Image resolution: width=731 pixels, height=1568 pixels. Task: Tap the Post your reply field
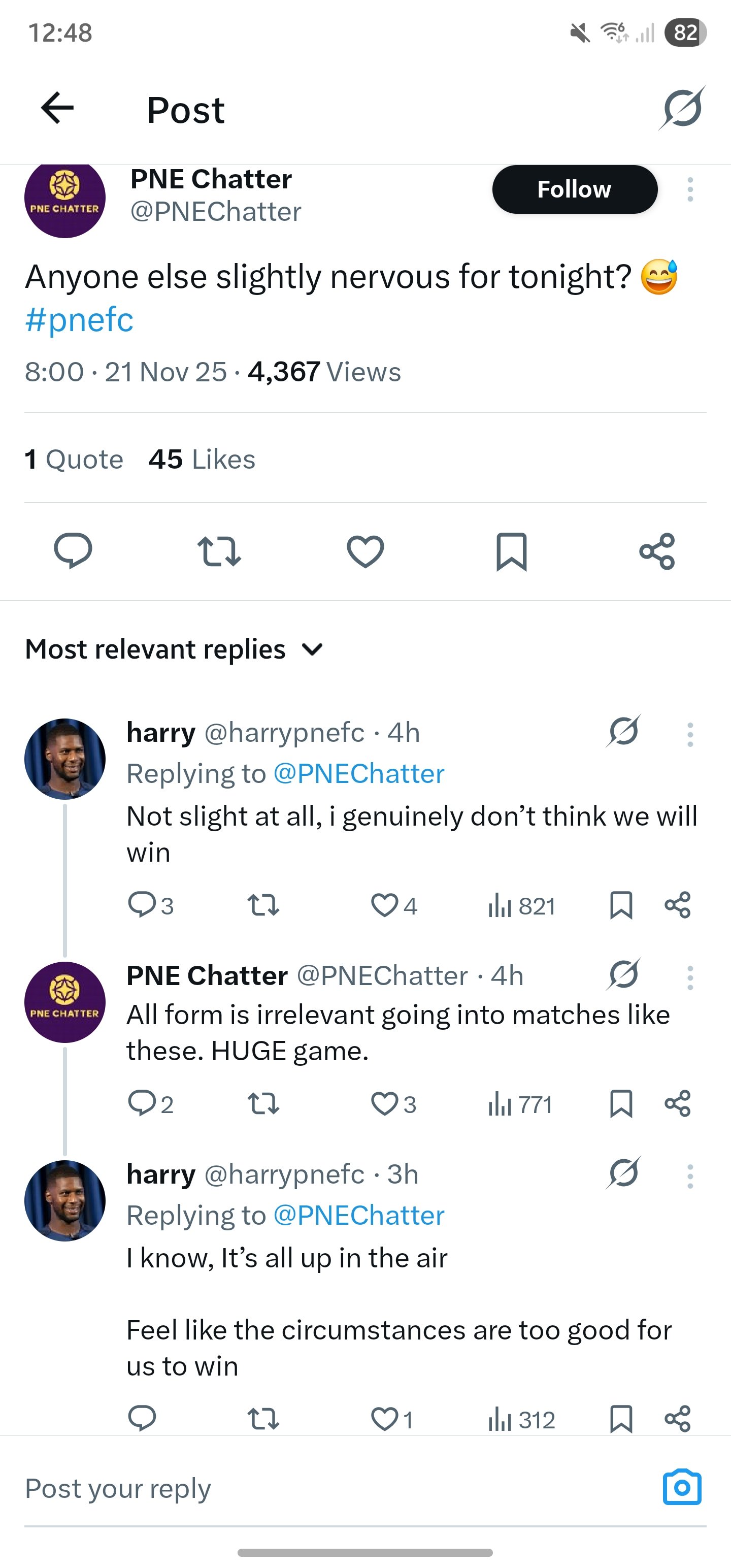305,1488
